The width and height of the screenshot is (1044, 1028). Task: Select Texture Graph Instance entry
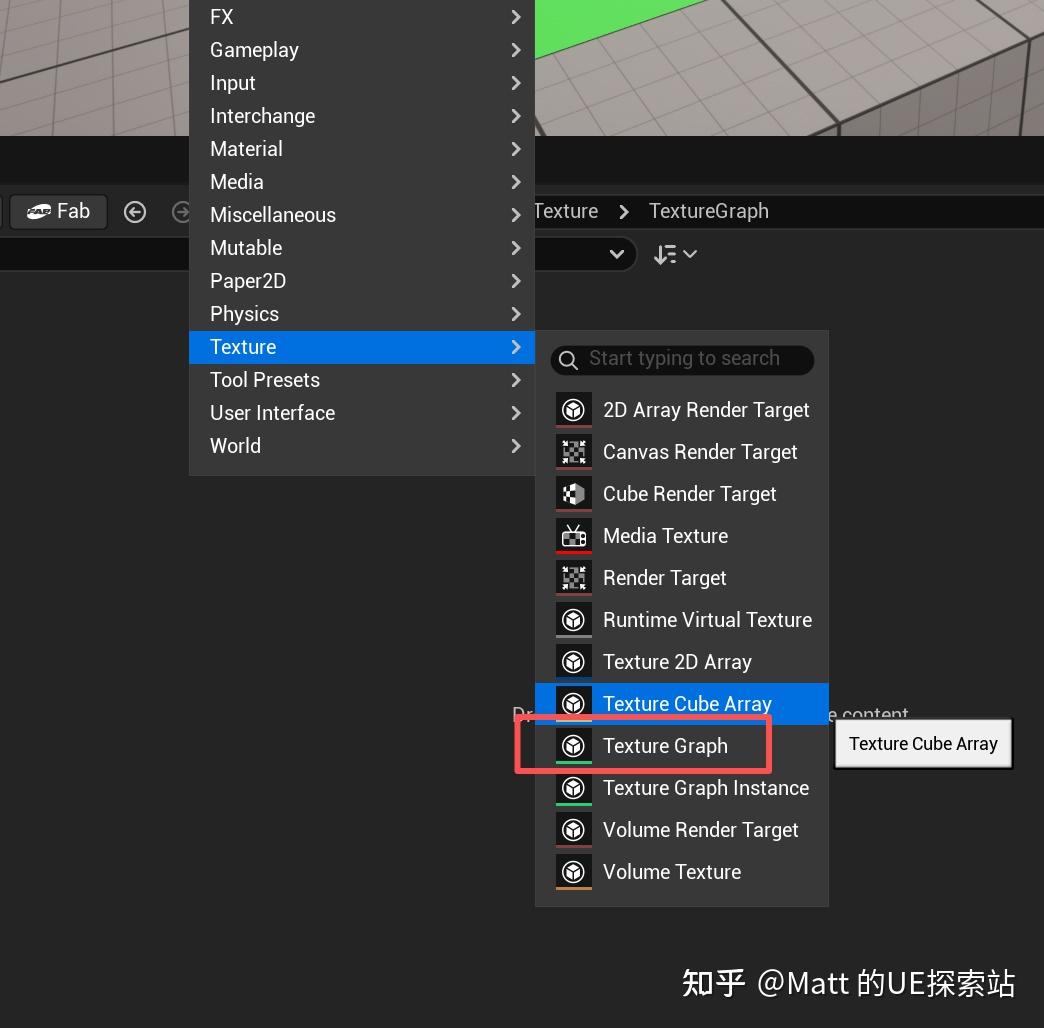tap(705, 787)
